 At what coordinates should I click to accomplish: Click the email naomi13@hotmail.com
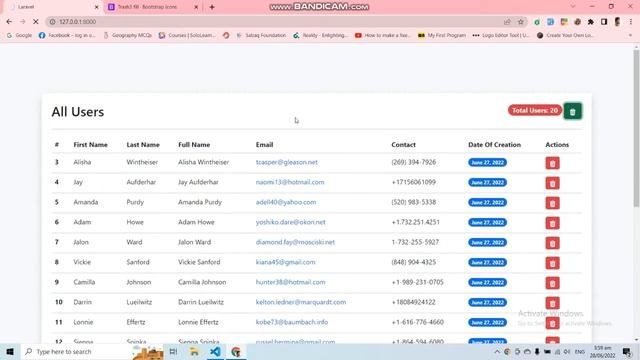290,182
